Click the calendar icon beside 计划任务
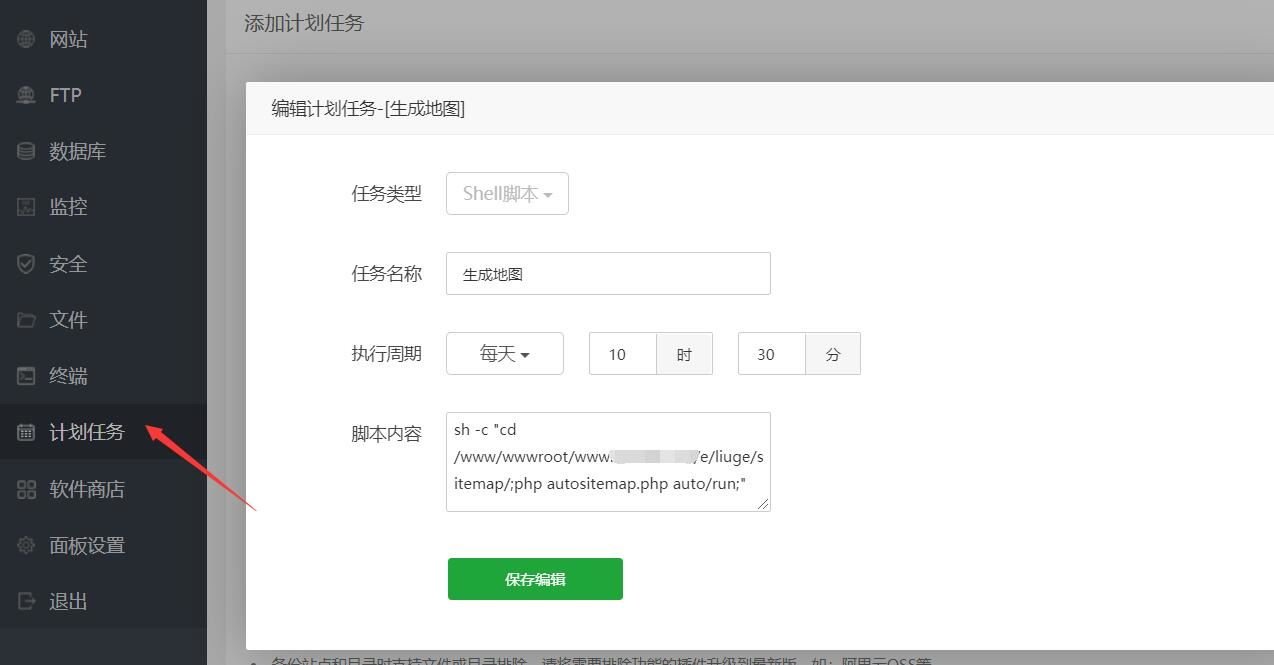Image resolution: width=1274 pixels, height=665 pixels. tap(27, 432)
